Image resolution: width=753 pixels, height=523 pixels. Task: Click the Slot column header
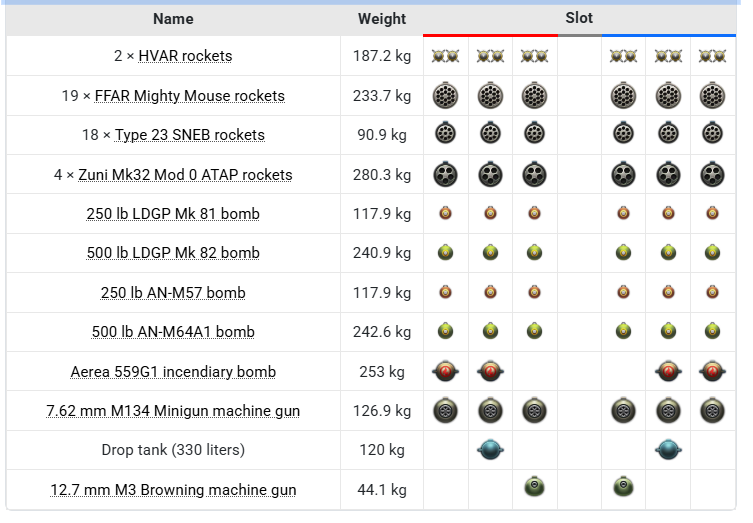(x=579, y=18)
